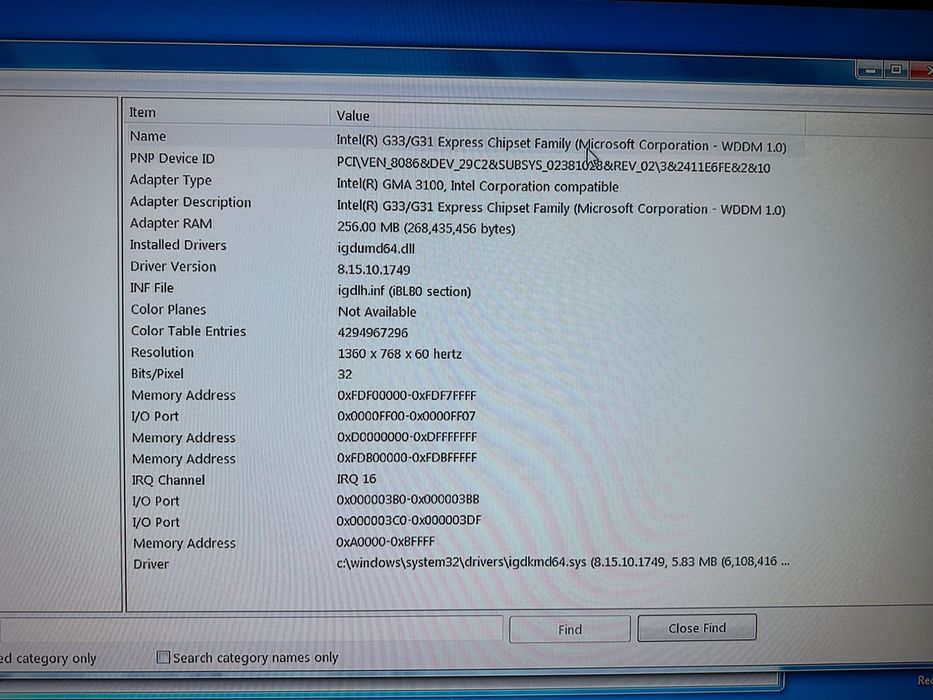Click the value igdlh.inf (iBLB0 section)
Image resolution: width=933 pixels, height=700 pixels.
pyautogui.click(x=404, y=291)
